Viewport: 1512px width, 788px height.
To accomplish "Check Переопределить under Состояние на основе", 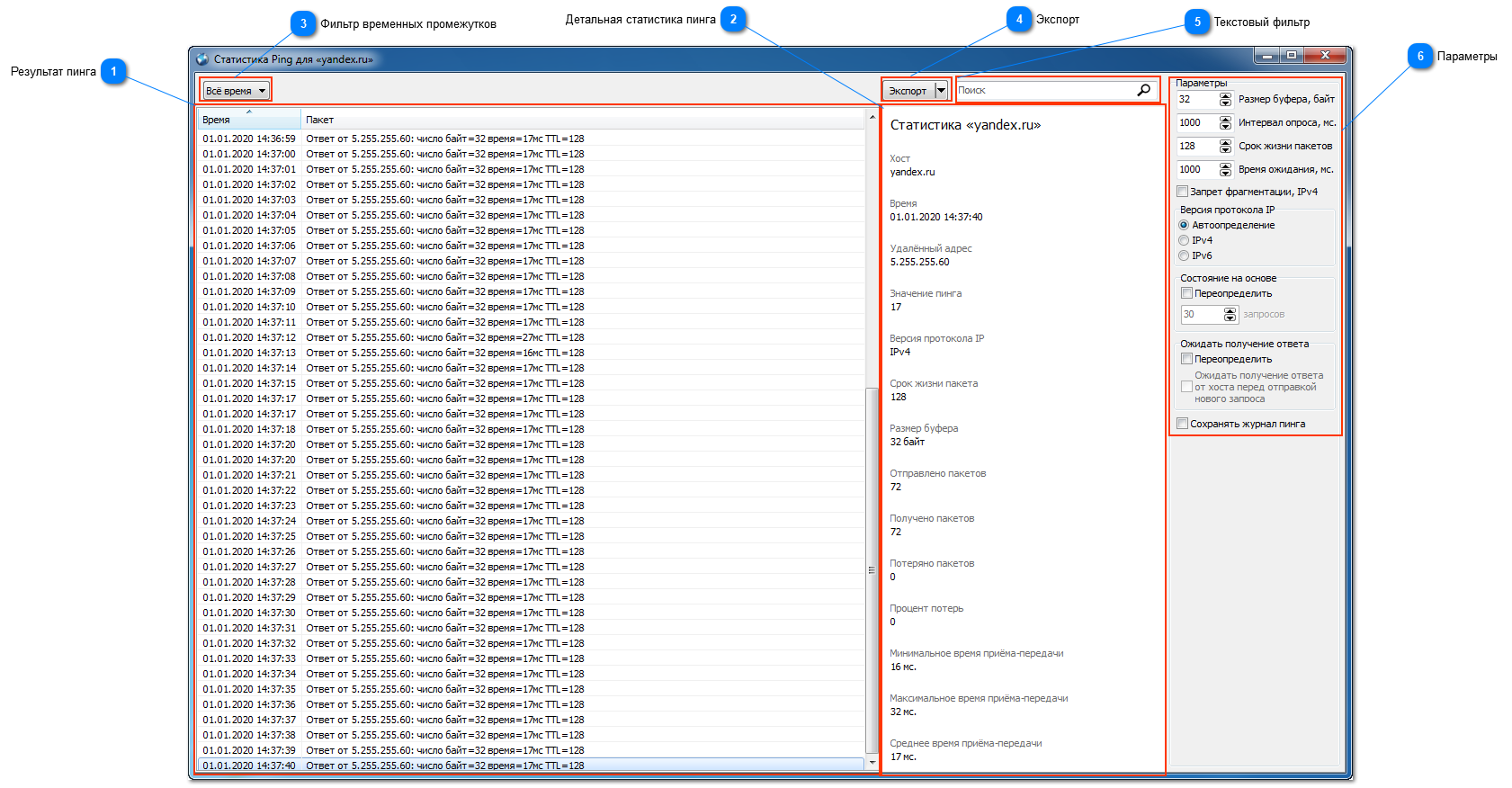I will (x=1186, y=293).
